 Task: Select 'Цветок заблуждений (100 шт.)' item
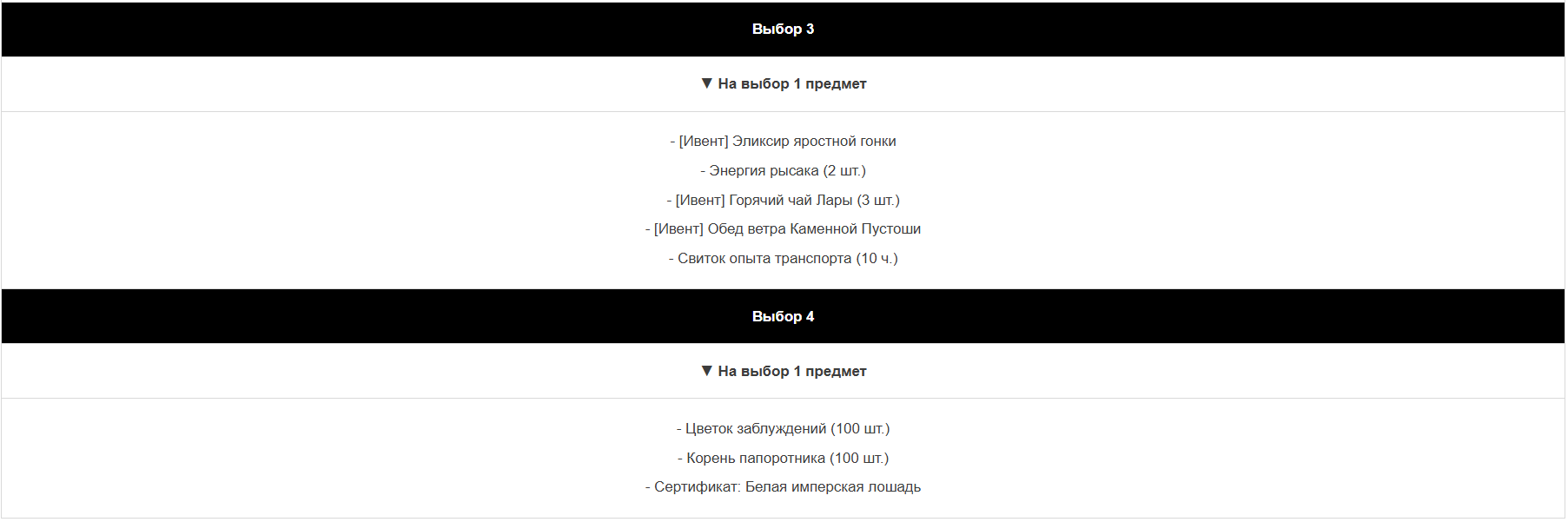[783, 428]
